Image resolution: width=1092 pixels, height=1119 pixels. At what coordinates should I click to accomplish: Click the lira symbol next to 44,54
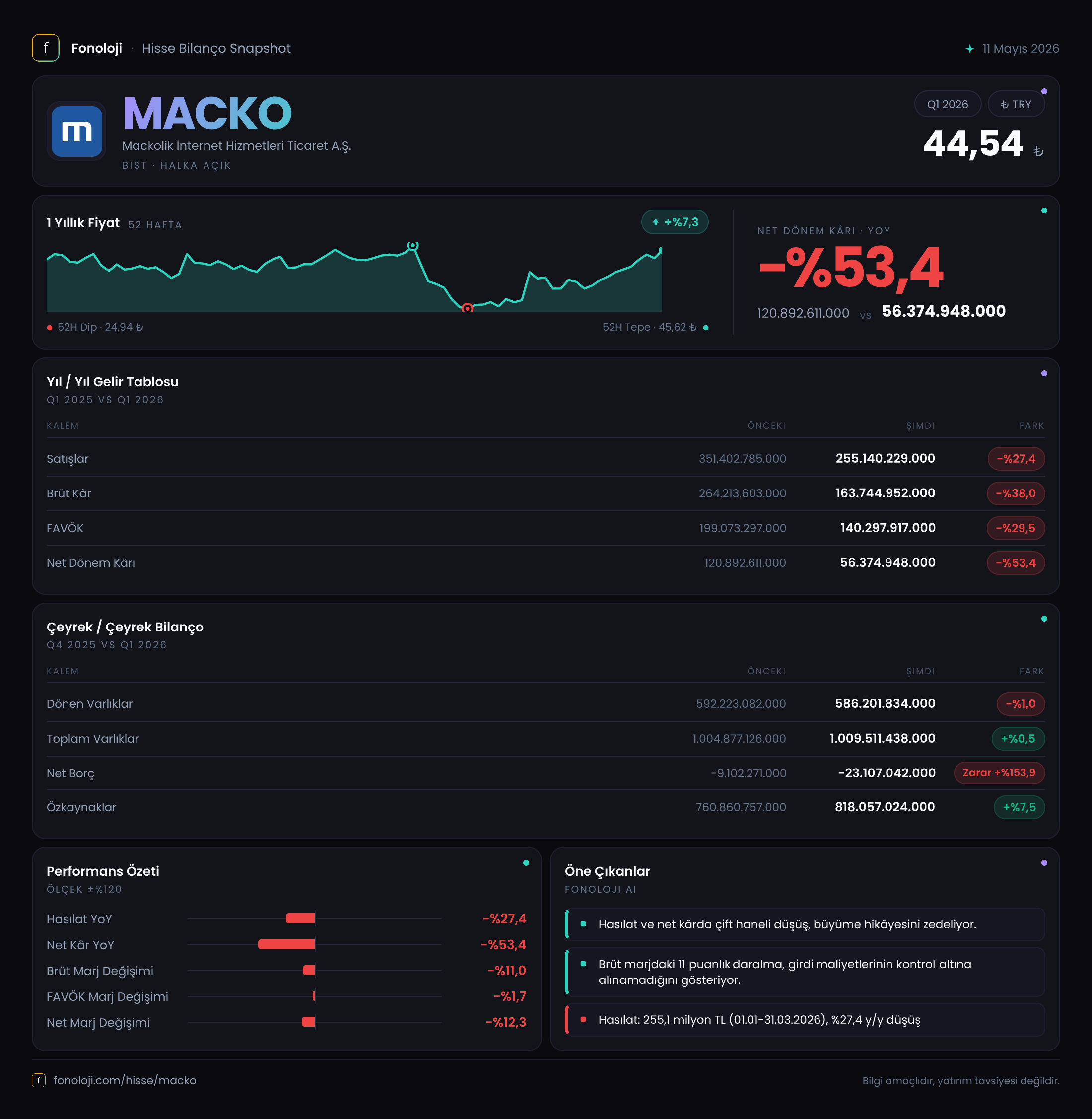tap(1038, 151)
